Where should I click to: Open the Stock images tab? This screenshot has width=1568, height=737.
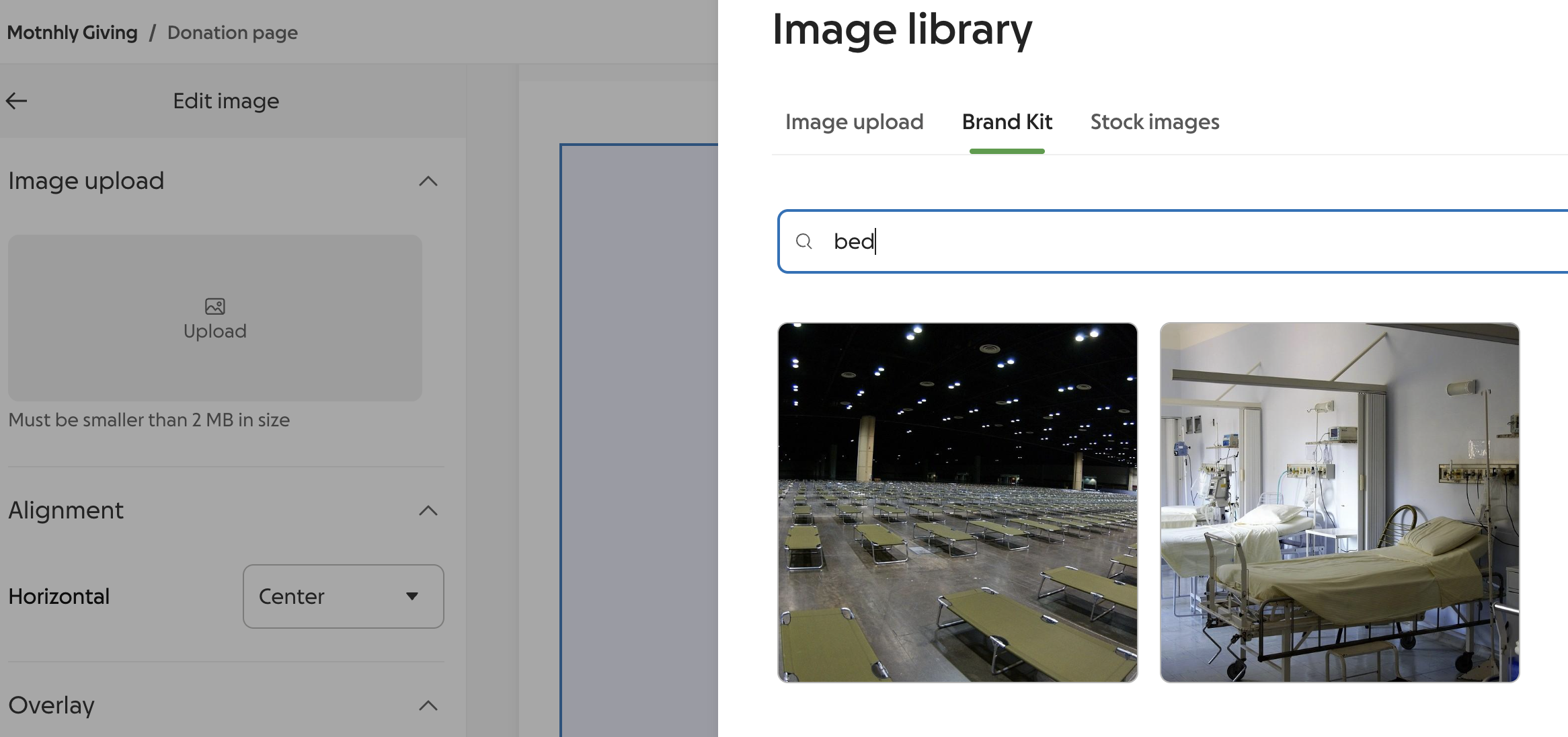1154,122
